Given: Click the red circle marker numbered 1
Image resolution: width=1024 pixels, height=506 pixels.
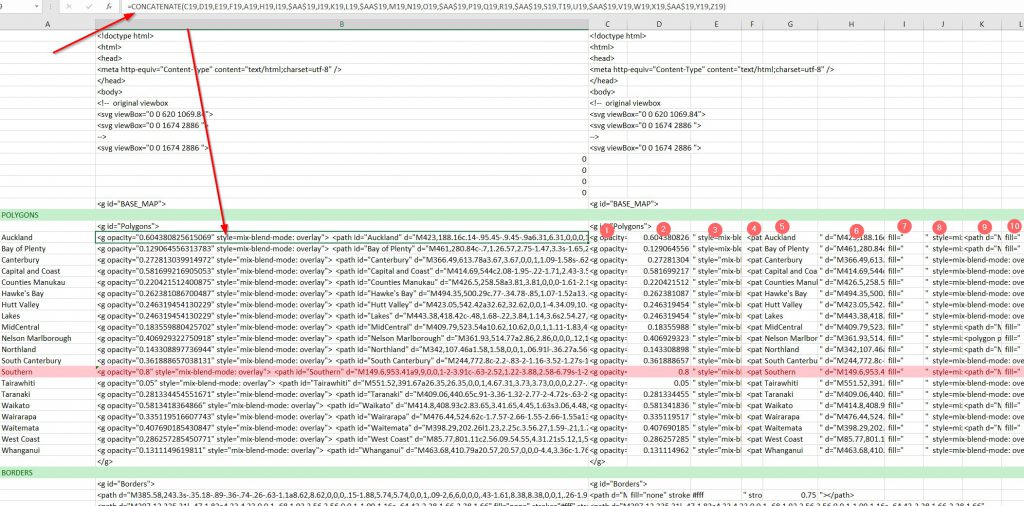Looking at the screenshot, I should pos(607,229).
